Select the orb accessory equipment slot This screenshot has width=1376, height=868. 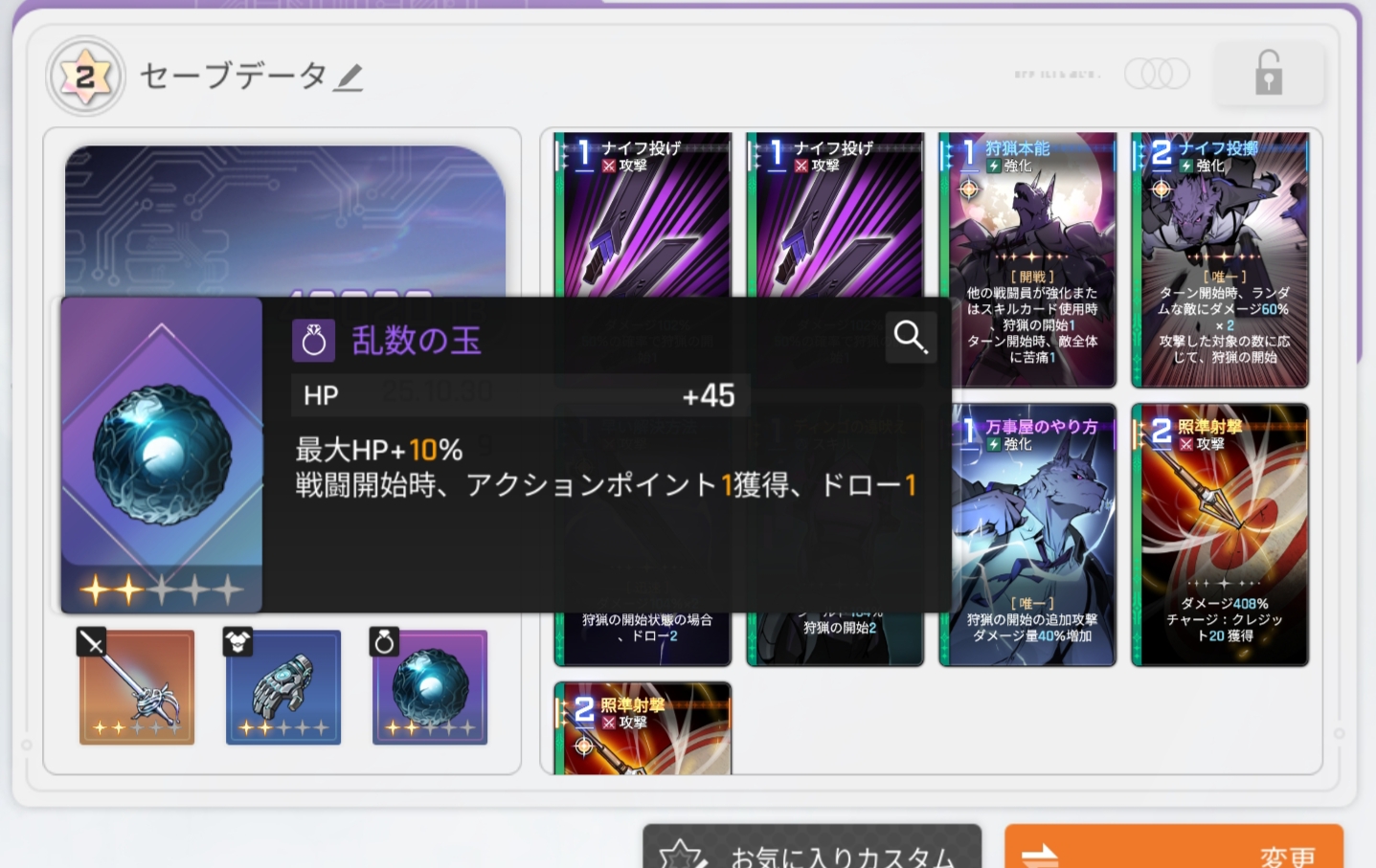point(430,687)
